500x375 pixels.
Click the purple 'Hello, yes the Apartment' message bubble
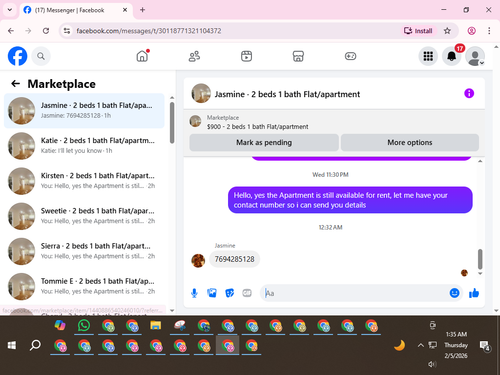(x=350, y=200)
